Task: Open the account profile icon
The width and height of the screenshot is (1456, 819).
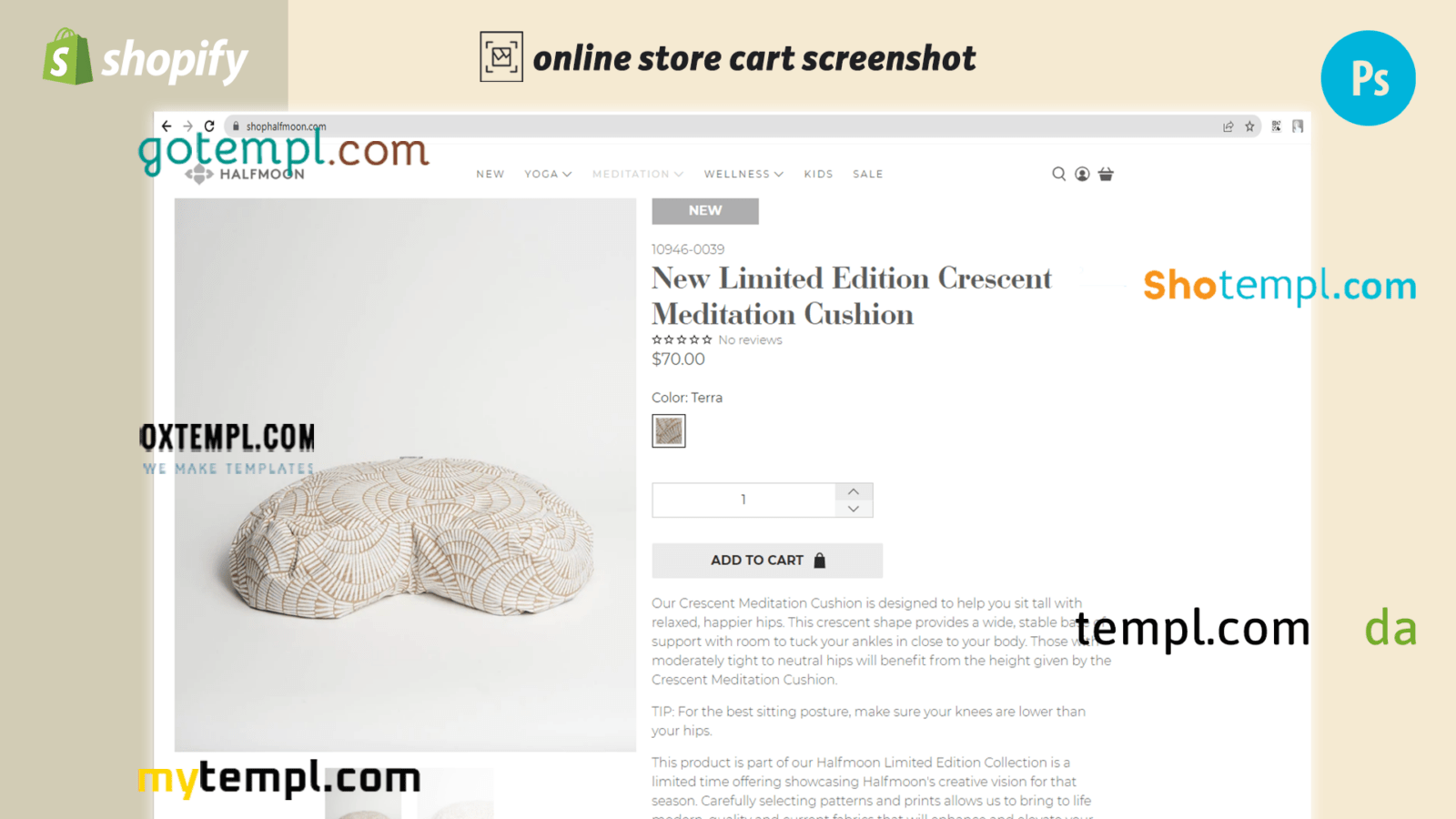Action: pyautogui.click(x=1082, y=174)
